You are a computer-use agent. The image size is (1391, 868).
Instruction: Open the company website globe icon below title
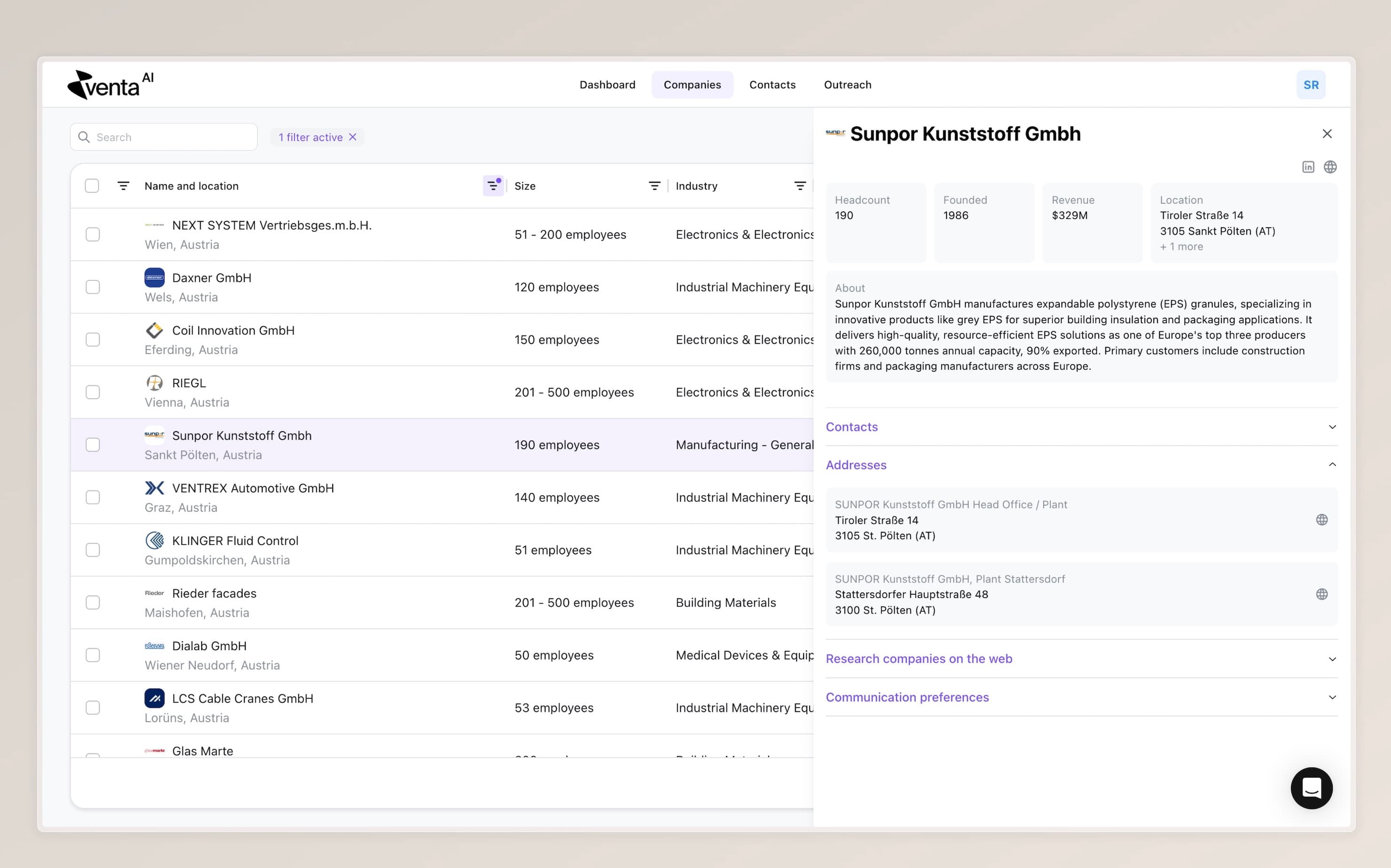(1330, 167)
